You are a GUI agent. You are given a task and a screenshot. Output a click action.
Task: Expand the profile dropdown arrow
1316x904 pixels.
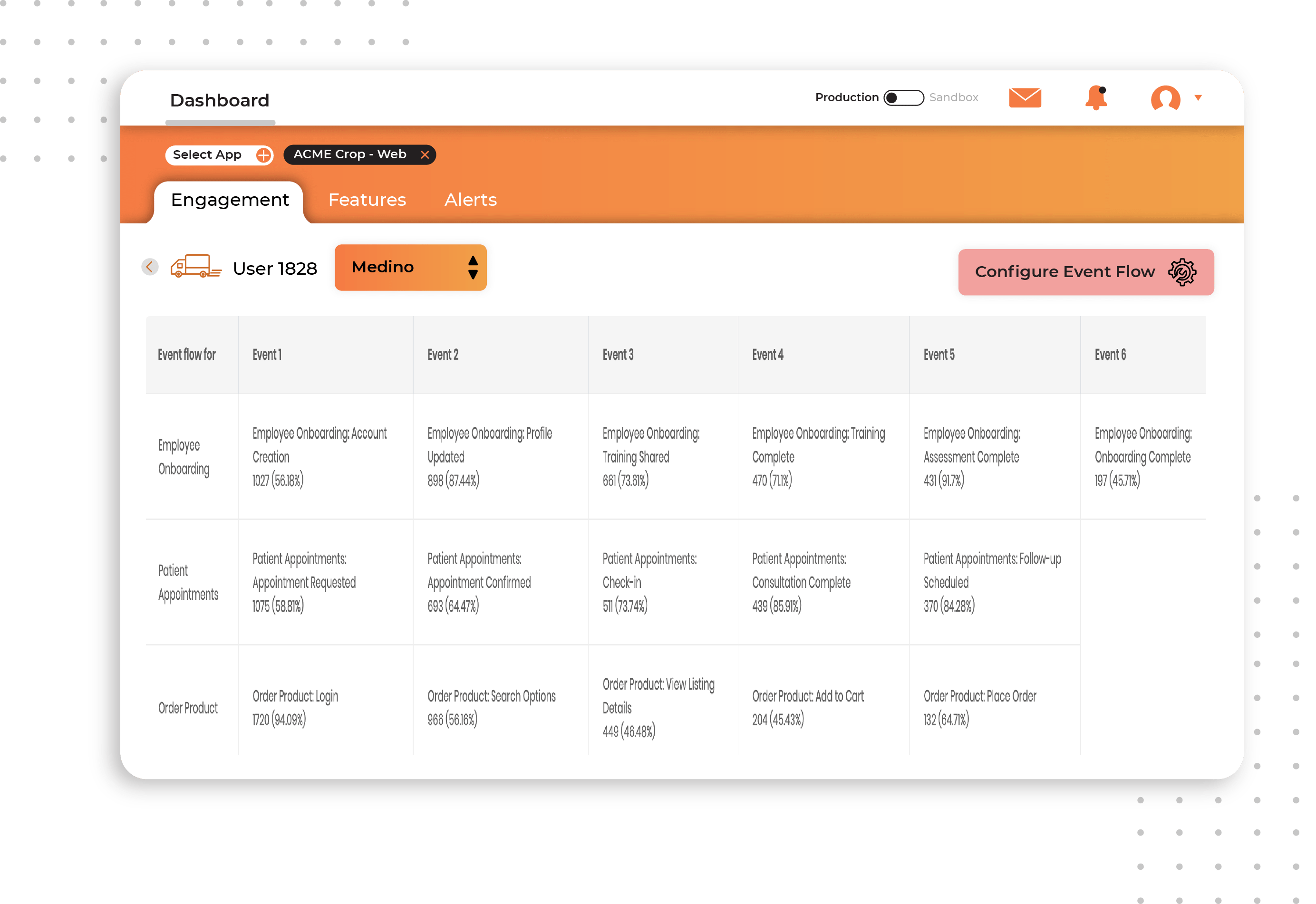click(x=1198, y=97)
